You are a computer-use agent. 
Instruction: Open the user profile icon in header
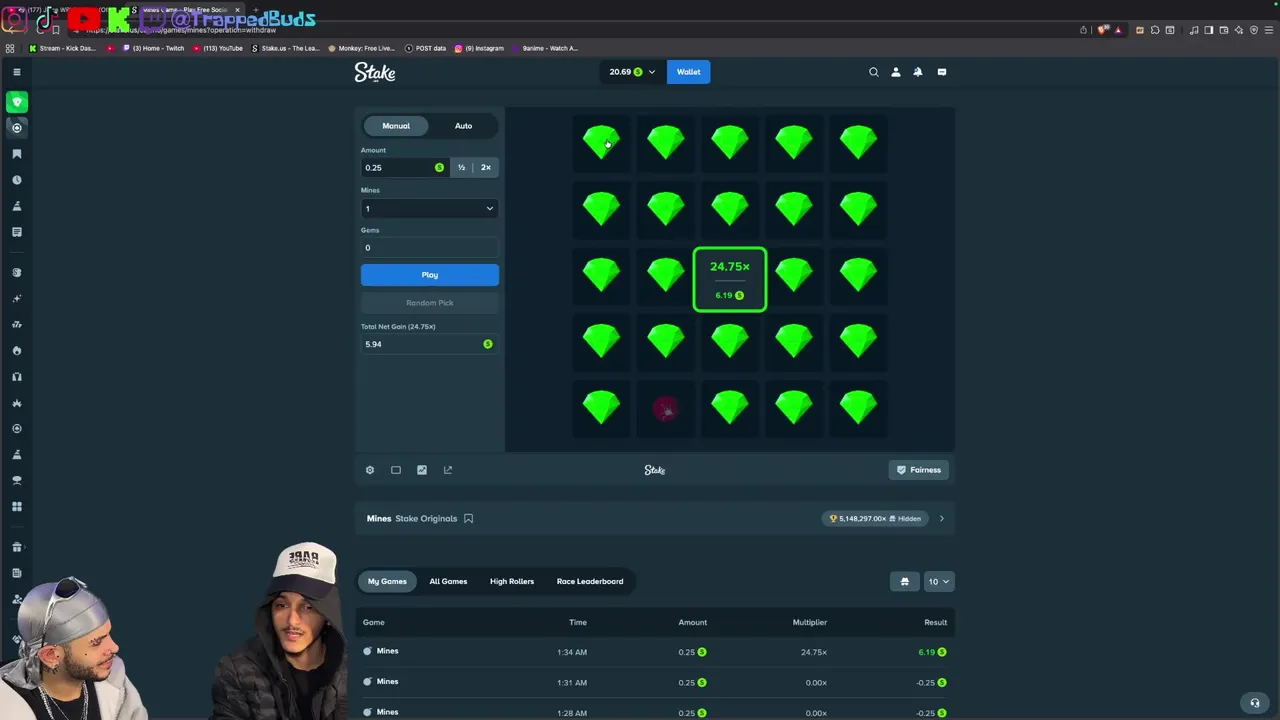(x=896, y=72)
